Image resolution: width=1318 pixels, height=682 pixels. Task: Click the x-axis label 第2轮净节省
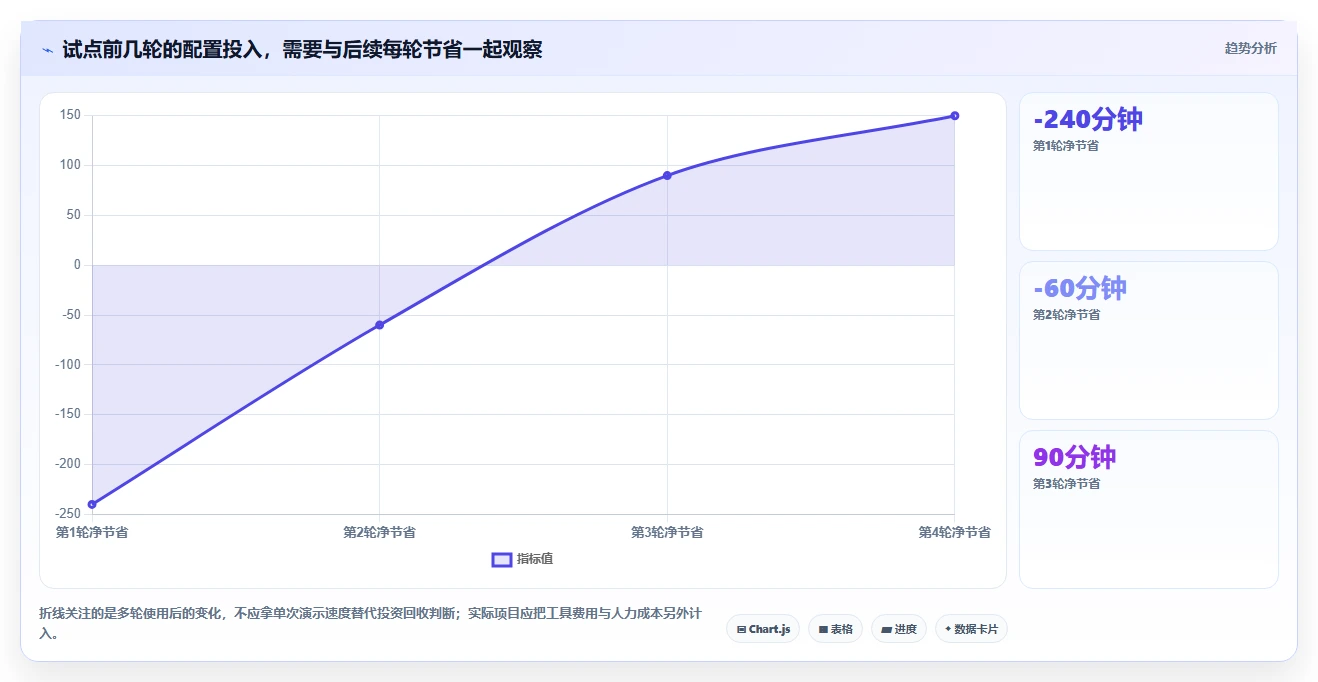379,532
